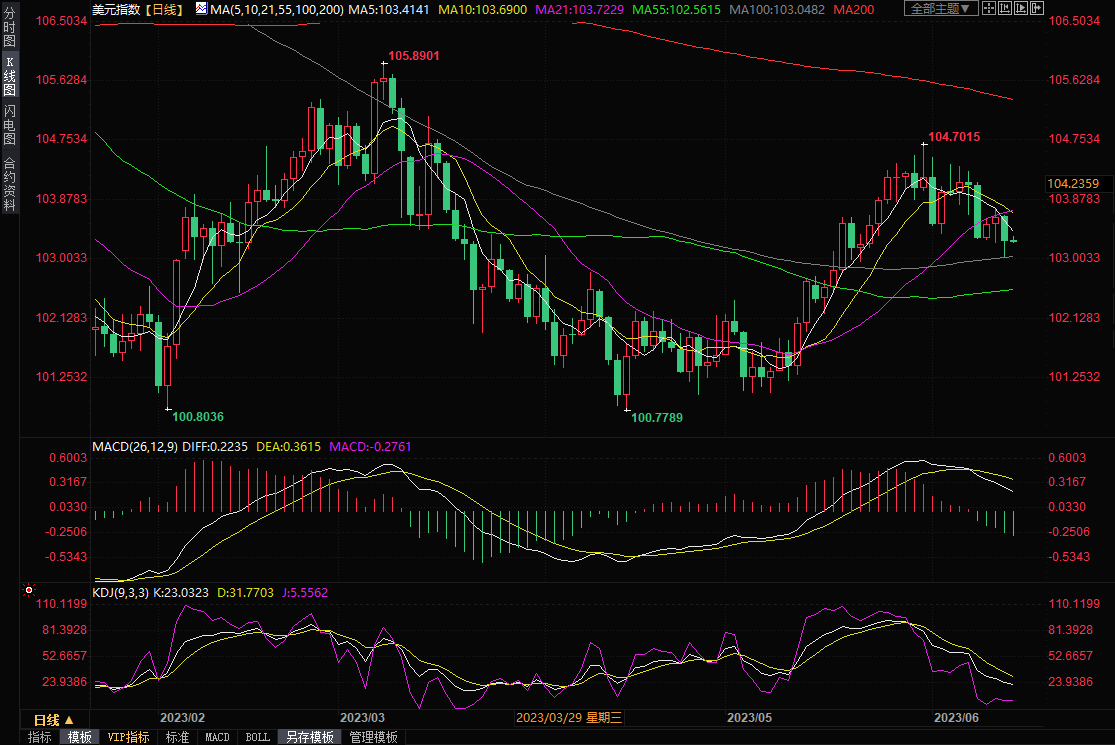Image resolution: width=1115 pixels, height=745 pixels.
Task: Open the 闪电图 side tab
Action: point(9,124)
